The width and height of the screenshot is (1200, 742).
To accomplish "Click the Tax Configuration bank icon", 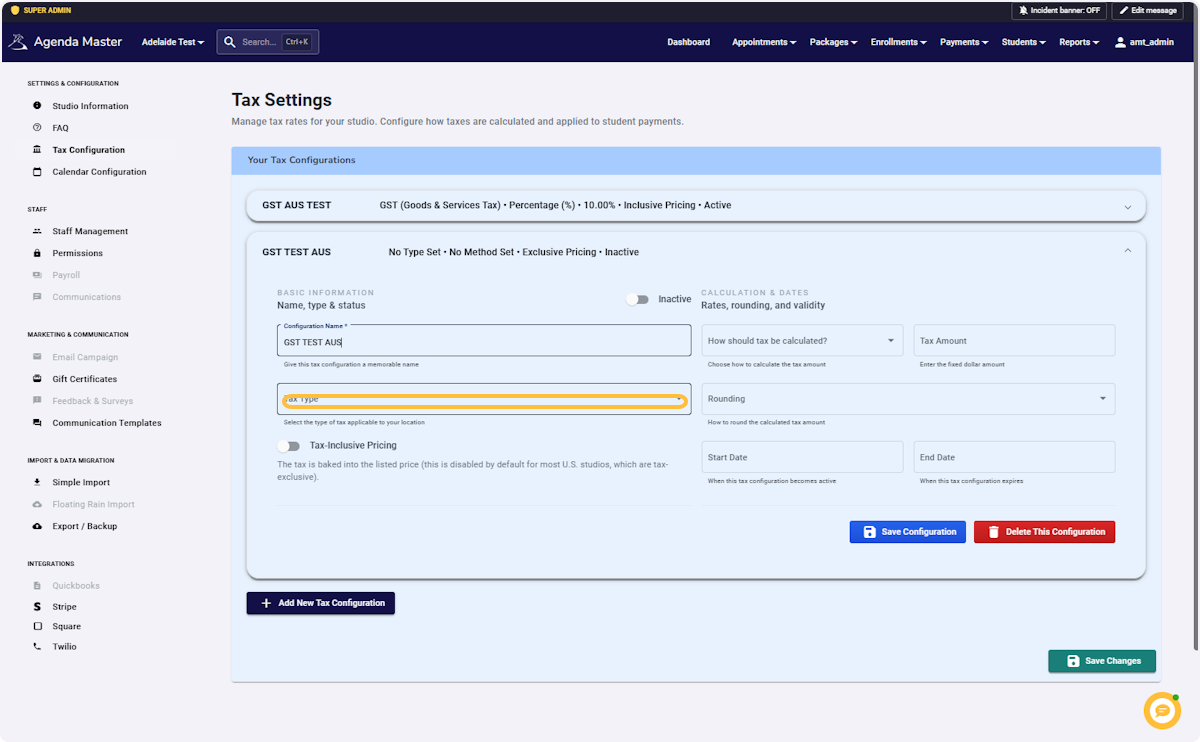I will point(37,150).
